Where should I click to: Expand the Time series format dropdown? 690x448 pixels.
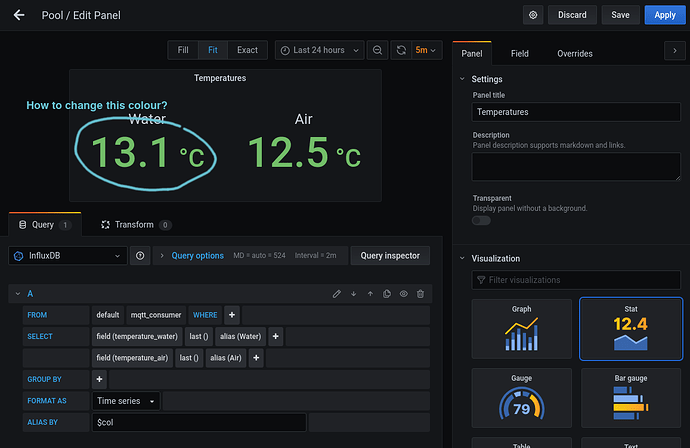pyautogui.click(x=126, y=401)
